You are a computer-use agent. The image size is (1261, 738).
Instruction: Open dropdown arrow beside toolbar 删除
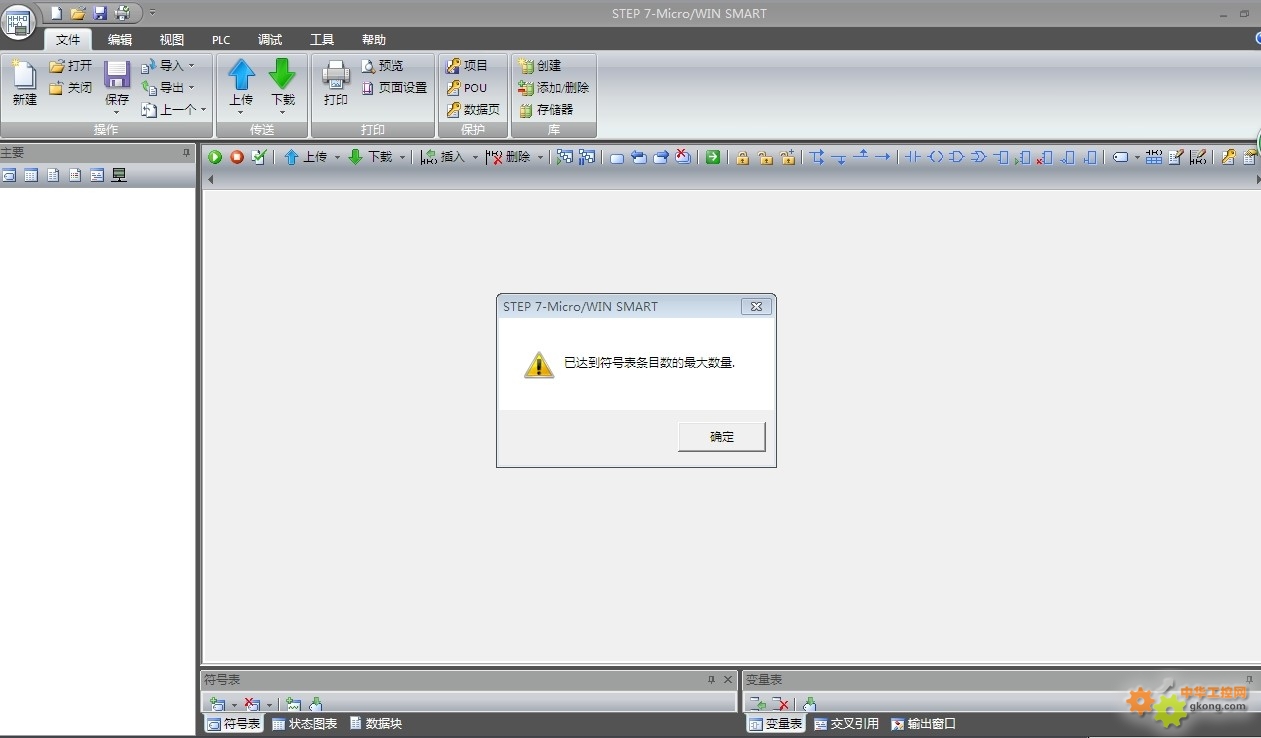click(540, 157)
